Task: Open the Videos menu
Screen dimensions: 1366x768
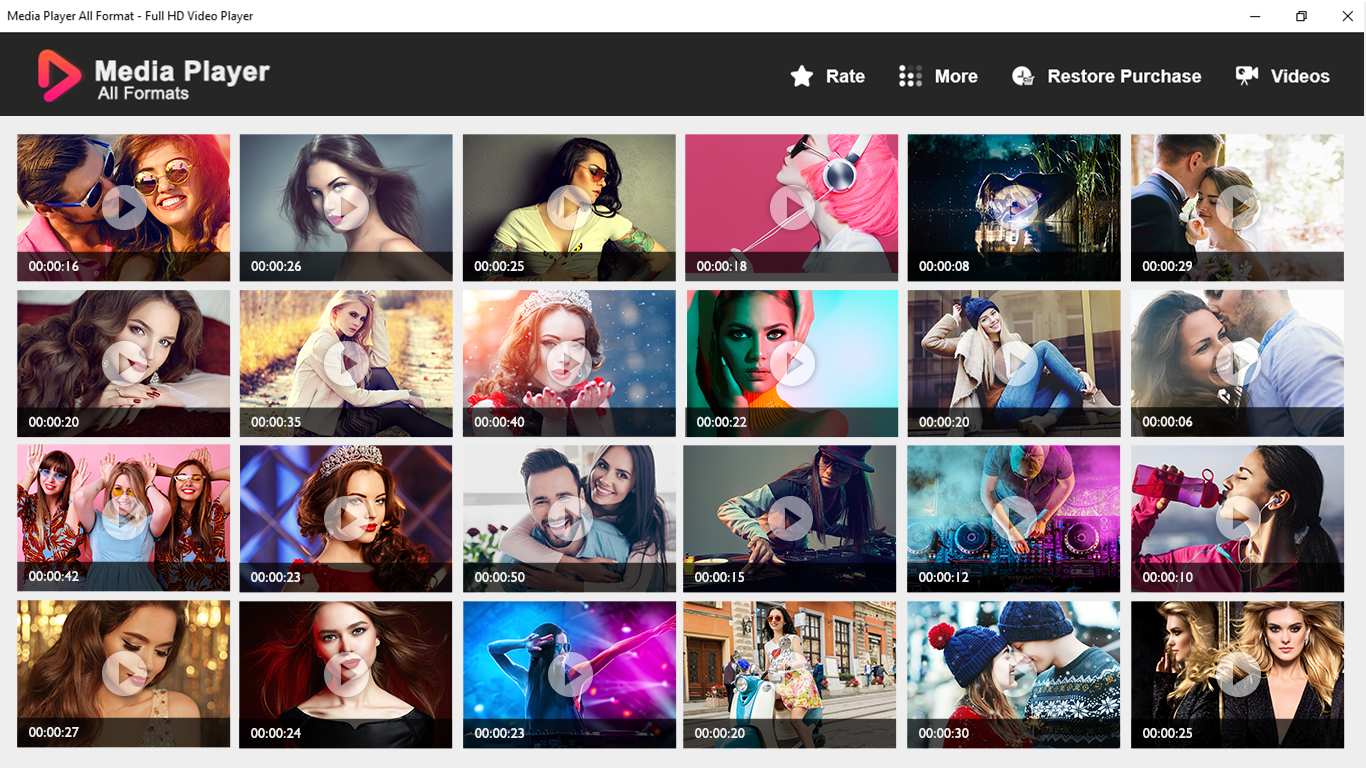Action: pyautogui.click(x=1303, y=75)
